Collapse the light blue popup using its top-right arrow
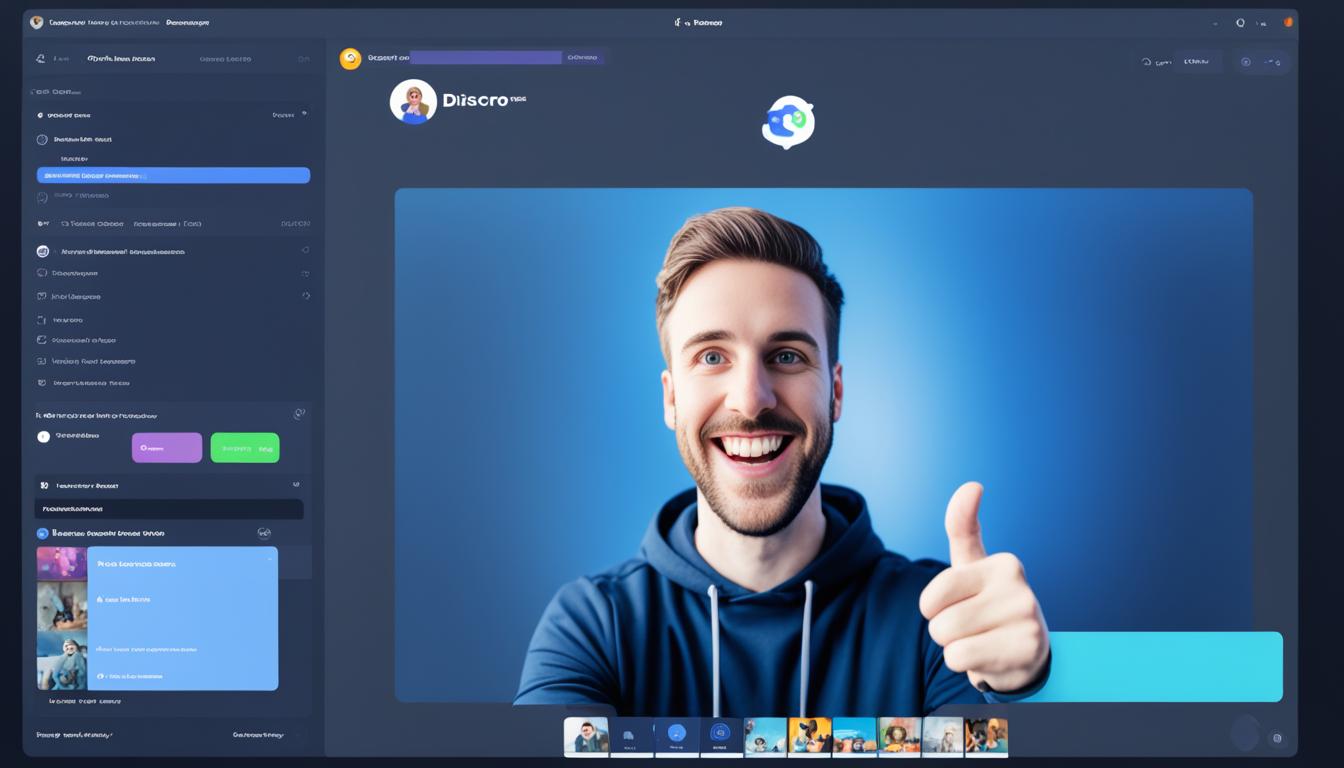This screenshot has height=768, width=1344. pyautogui.click(x=268, y=558)
